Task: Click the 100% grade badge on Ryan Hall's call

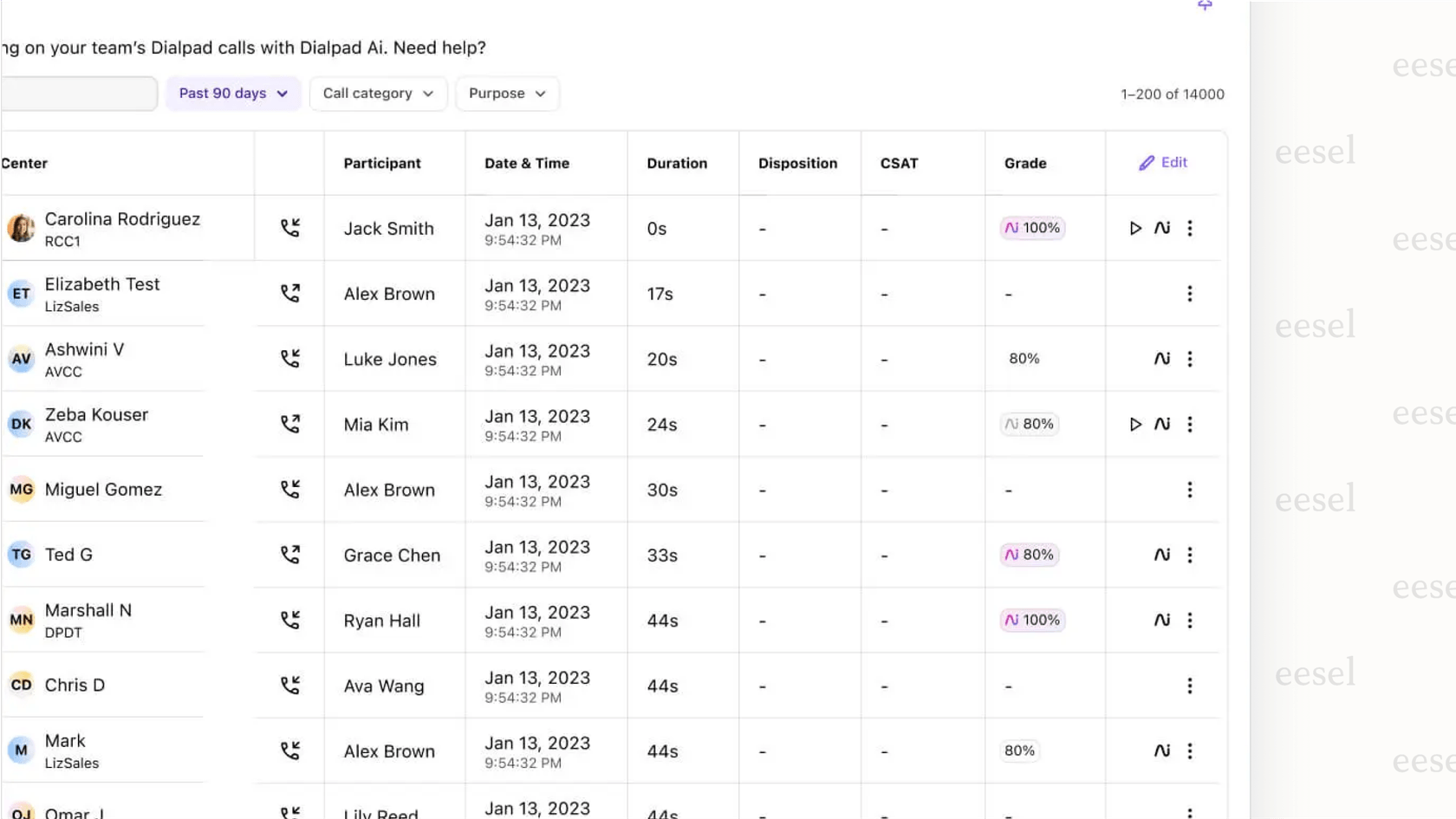Action: 1031,621
